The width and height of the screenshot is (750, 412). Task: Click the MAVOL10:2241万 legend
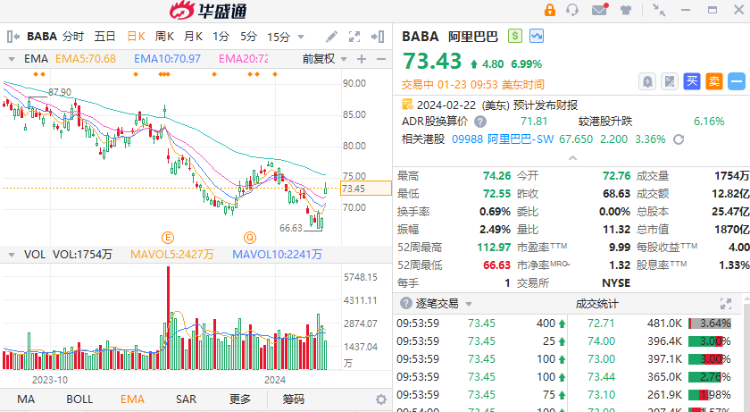(x=277, y=255)
